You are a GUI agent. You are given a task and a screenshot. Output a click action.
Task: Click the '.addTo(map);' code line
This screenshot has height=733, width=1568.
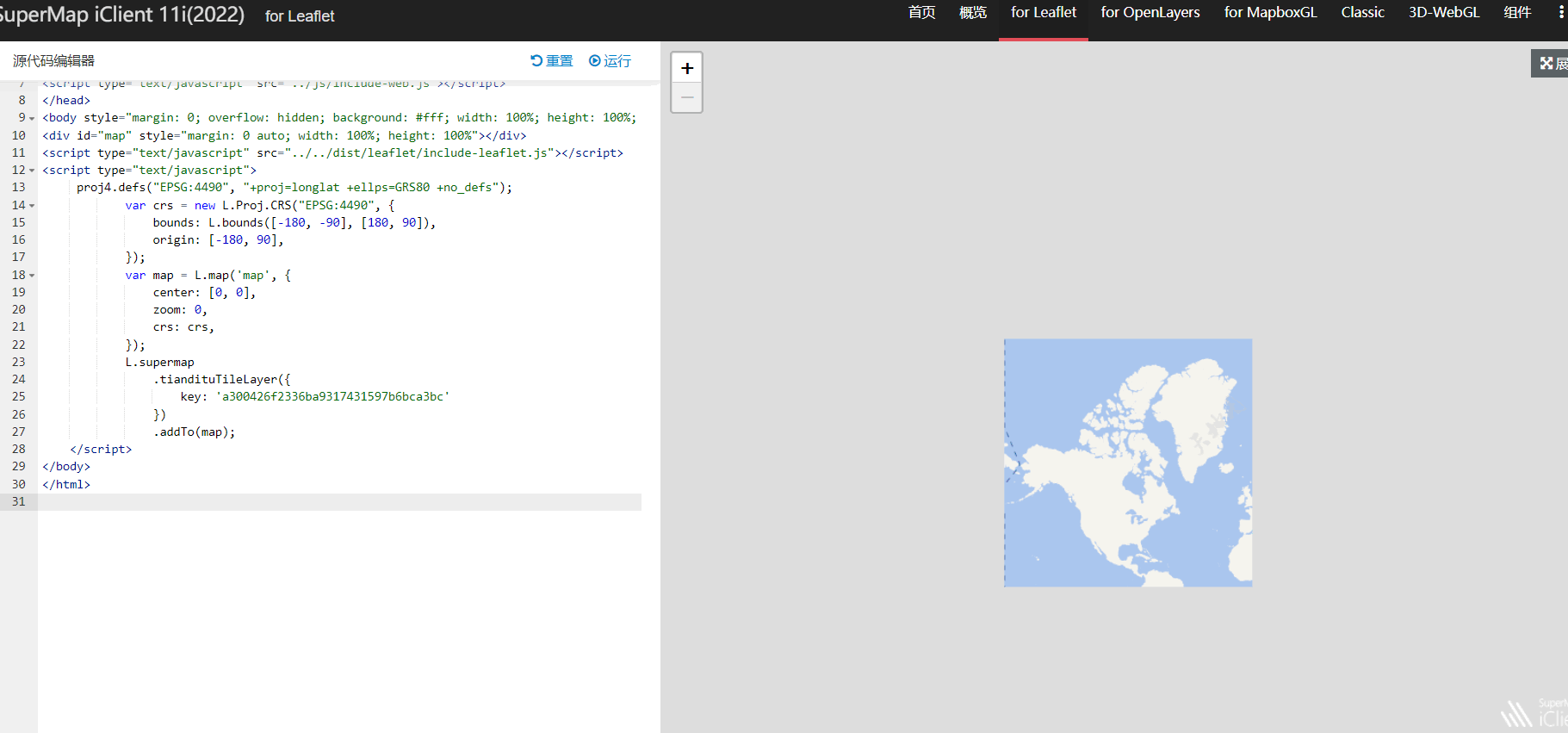[x=195, y=432]
